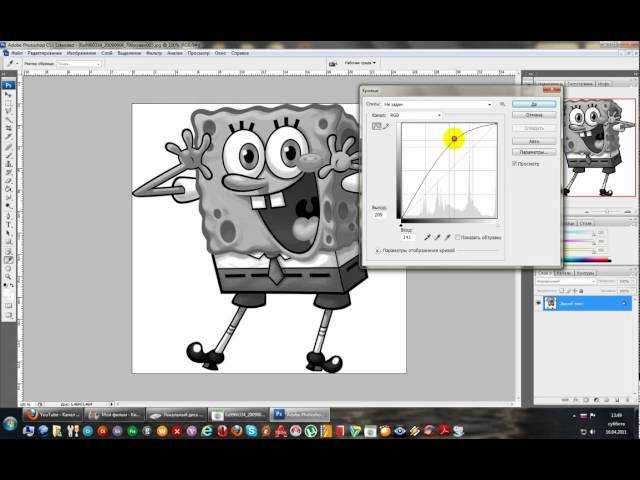Image resolution: width=640 pixels, height=480 pixels.
Task: Pick the black point eyedropper in Curves
Action: coord(427,237)
